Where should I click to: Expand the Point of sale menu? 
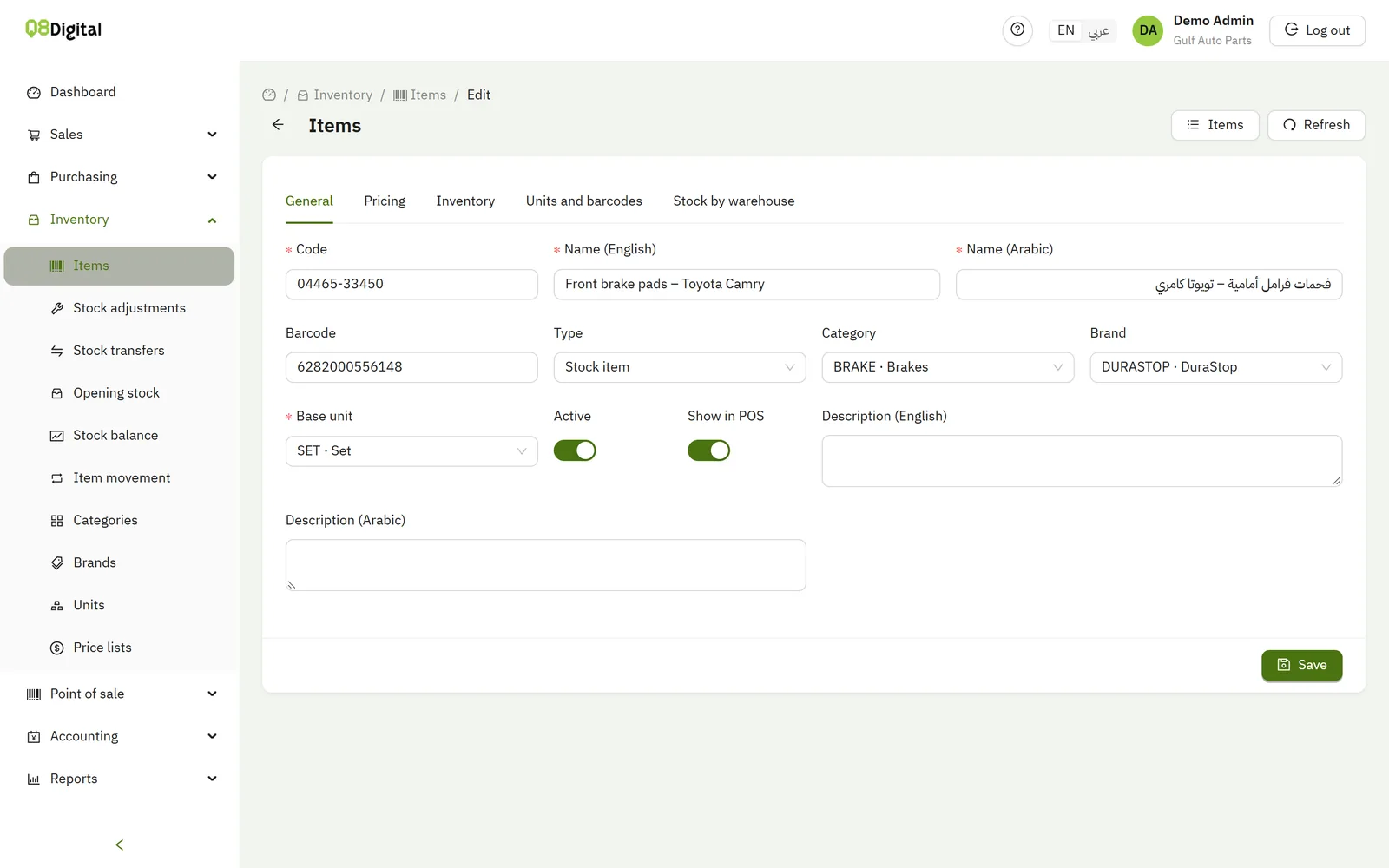[119, 694]
